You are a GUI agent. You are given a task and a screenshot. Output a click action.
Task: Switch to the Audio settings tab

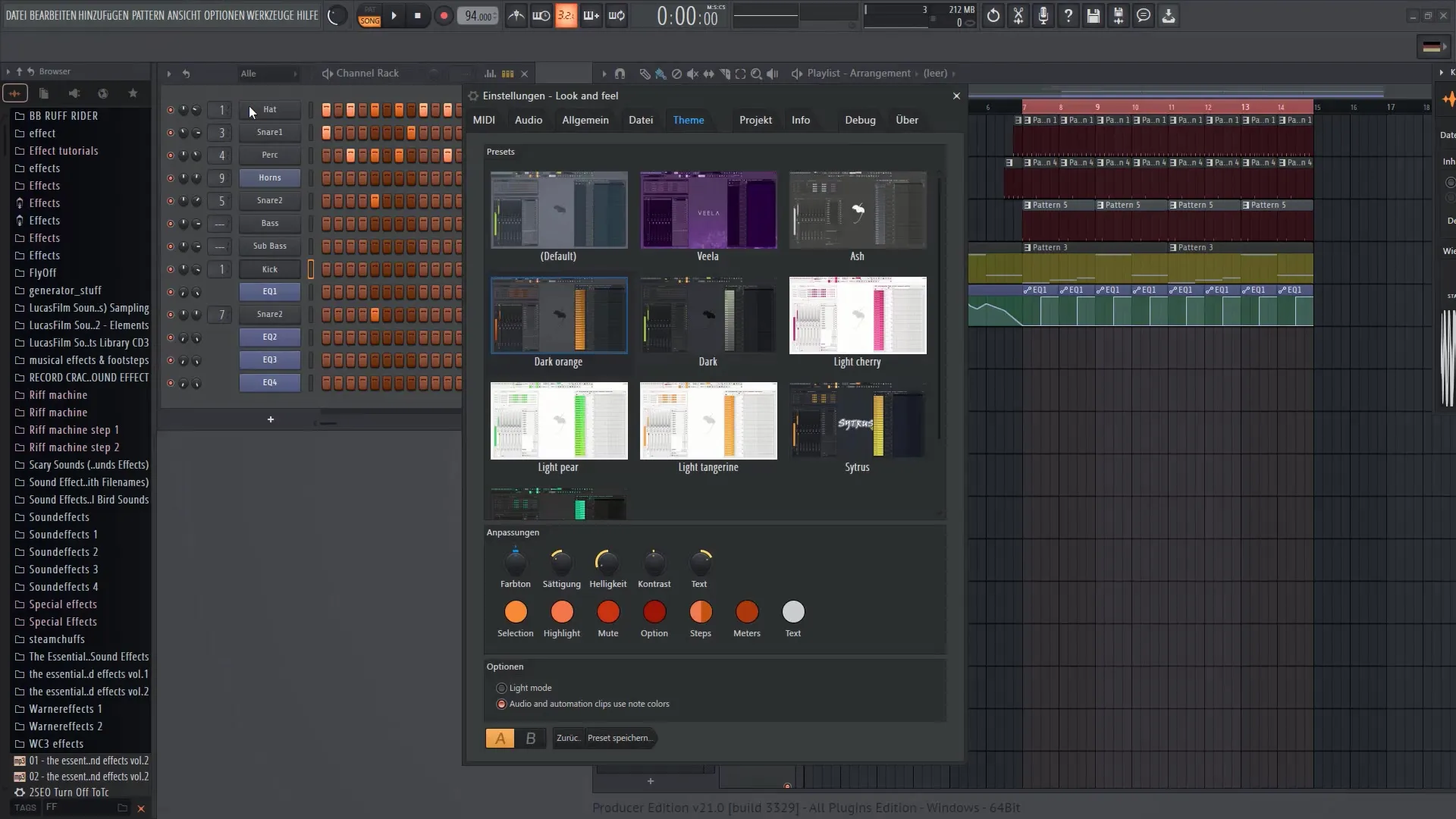[529, 120]
